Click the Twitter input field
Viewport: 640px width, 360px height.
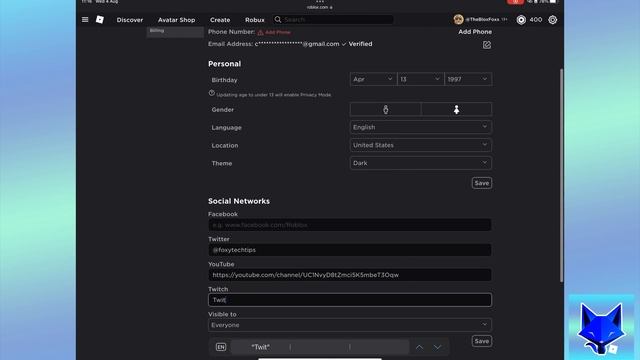(x=350, y=250)
